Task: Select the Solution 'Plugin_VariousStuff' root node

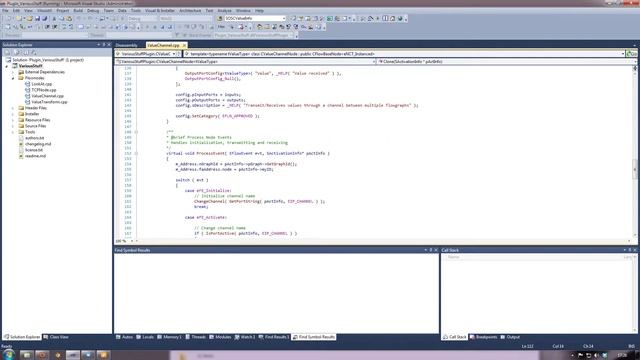Action: [x=48, y=60]
